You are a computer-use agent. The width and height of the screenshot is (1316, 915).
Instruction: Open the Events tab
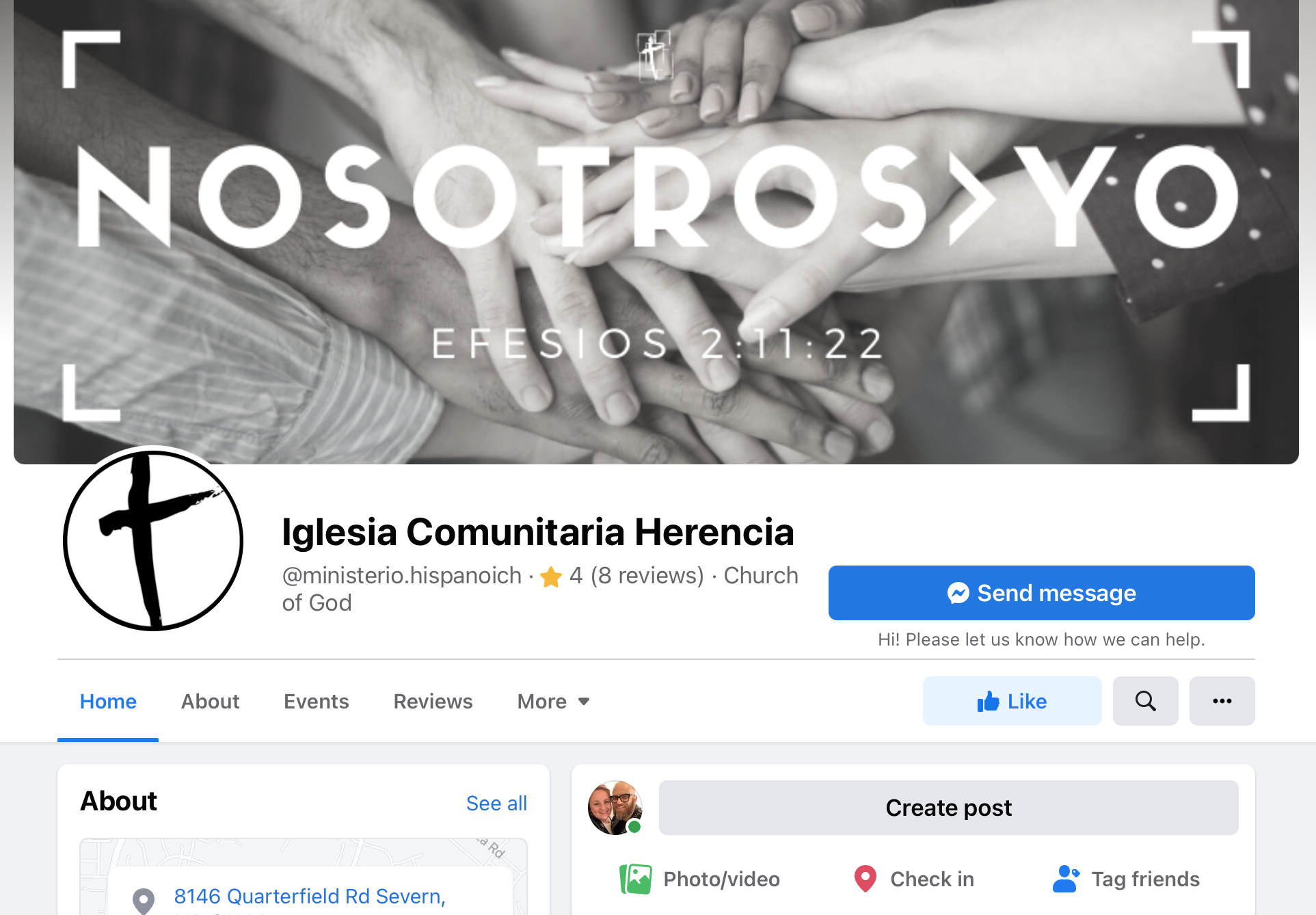[x=316, y=701]
